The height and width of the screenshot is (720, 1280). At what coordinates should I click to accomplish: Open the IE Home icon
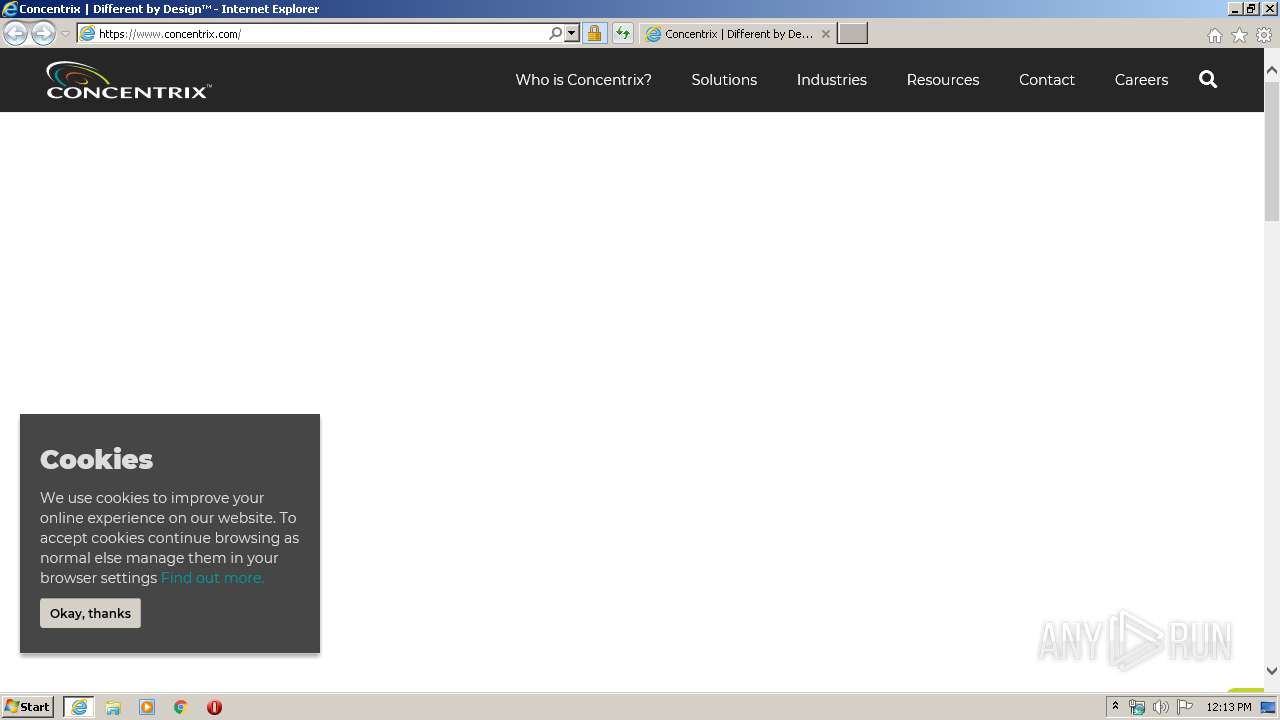[1214, 35]
